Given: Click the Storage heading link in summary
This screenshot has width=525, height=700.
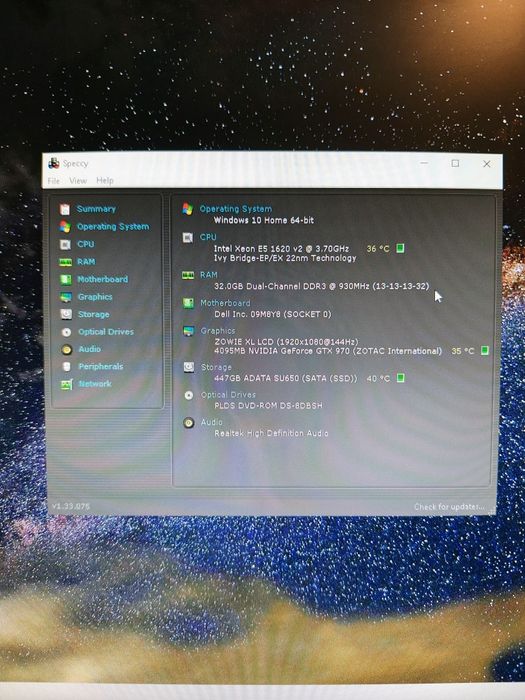Looking at the screenshot, I should [x=216, y=367].
